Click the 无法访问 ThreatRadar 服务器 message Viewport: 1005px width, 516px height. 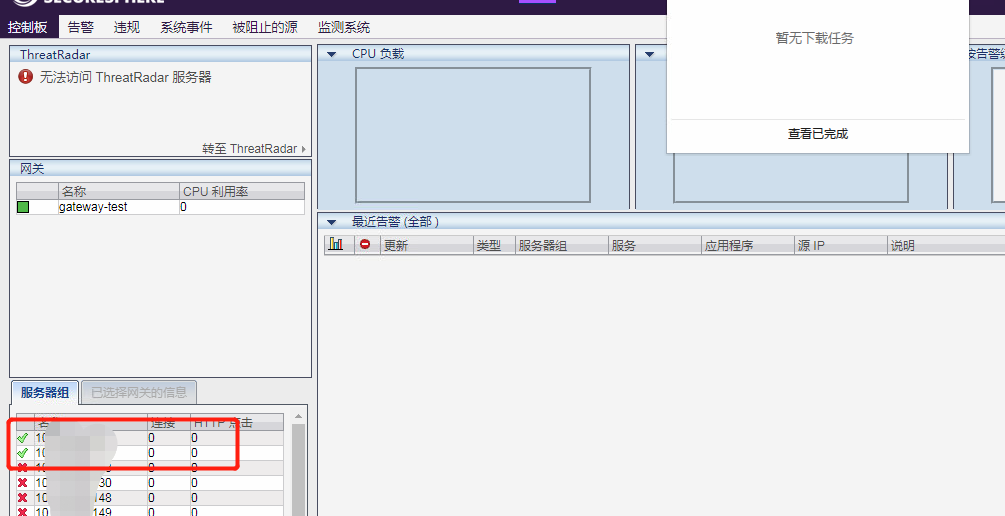(x=126, y=77)
